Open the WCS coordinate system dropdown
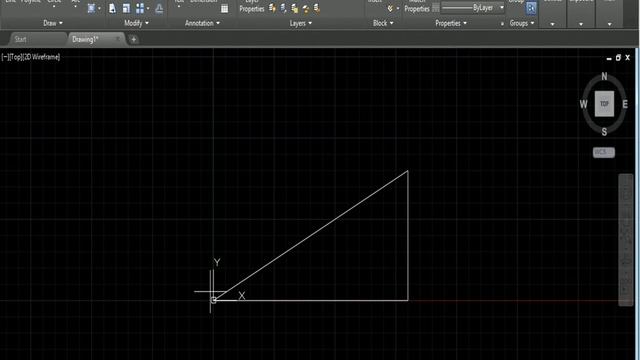The height and width of the screenshot is (360, 640). click(604, 152)
